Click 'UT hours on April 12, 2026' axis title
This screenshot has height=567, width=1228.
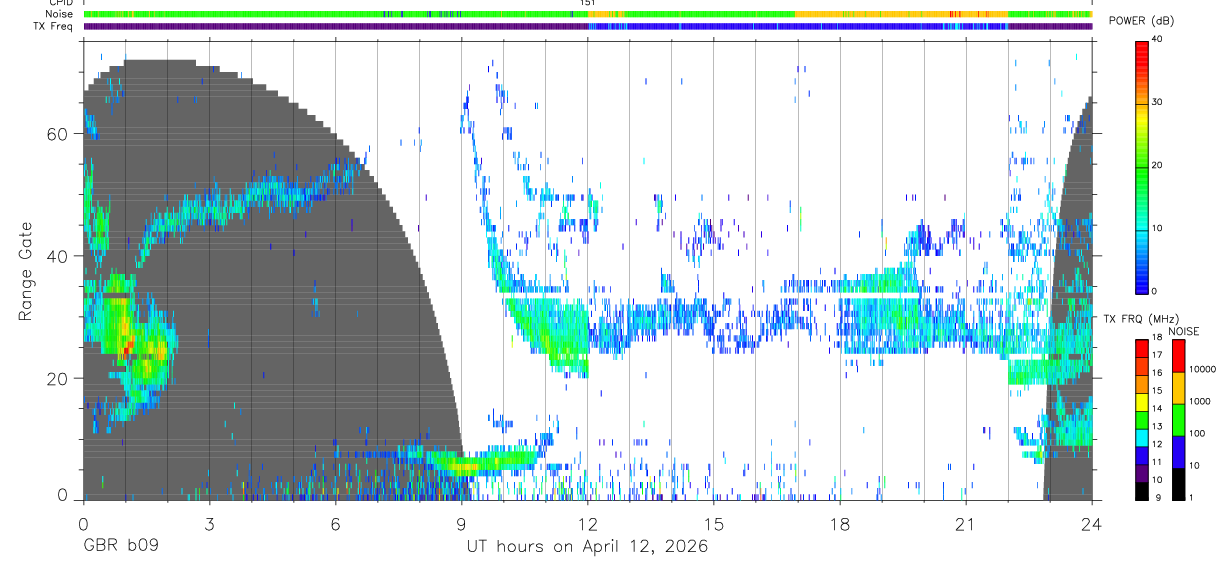click(x=587, y=547)
